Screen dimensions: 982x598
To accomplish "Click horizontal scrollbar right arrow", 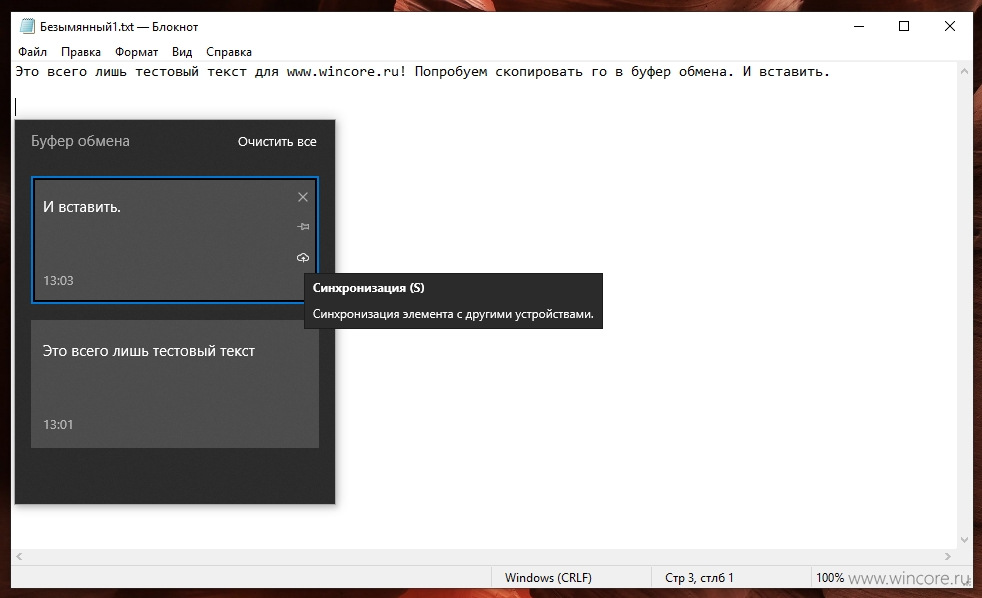I will (948, 556).
